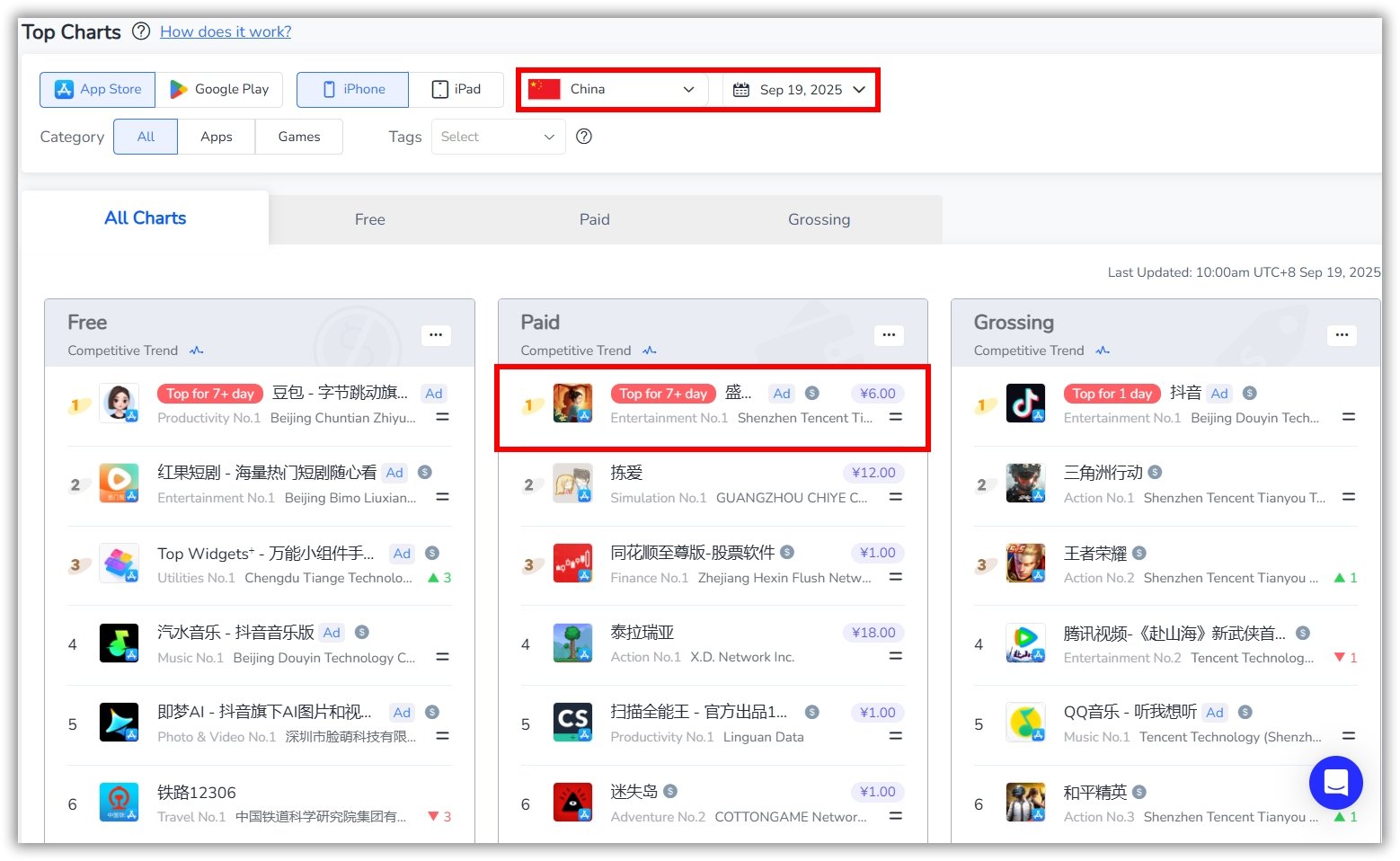Click the ¥18.00 price tag for 泰拉瑞亚
The height and width of the screenshot is (861, 1400).
click(873, 633)
